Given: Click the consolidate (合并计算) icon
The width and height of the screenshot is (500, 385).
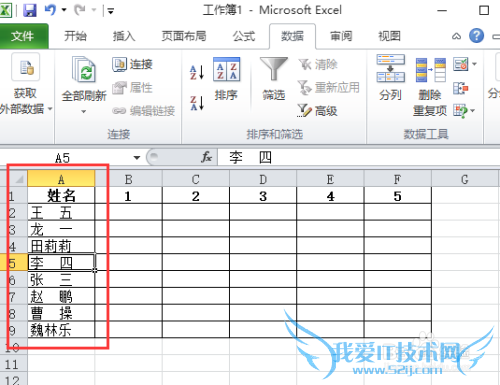Looking at the screenshot, I should point(461,88).
